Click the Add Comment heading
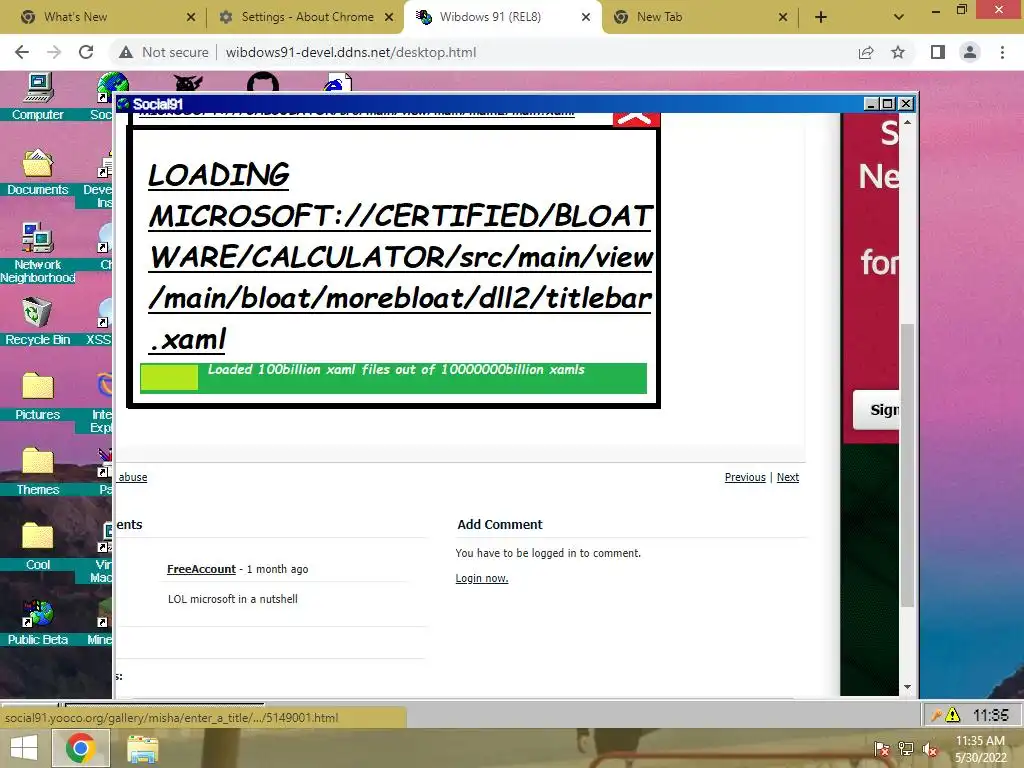Image resolution: width=1024 pixels, height=768 pixels. coord(500,524)
